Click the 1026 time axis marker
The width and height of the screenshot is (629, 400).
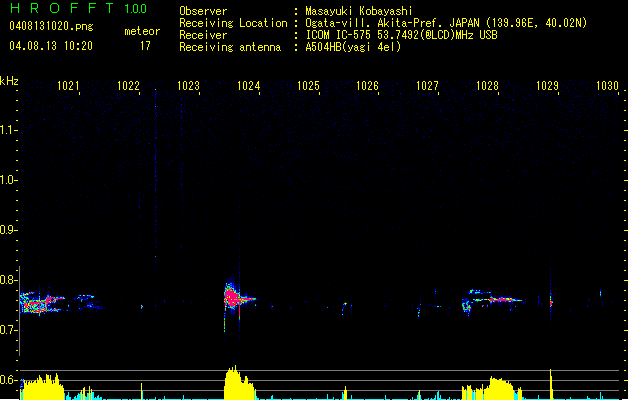click(367, 86)
